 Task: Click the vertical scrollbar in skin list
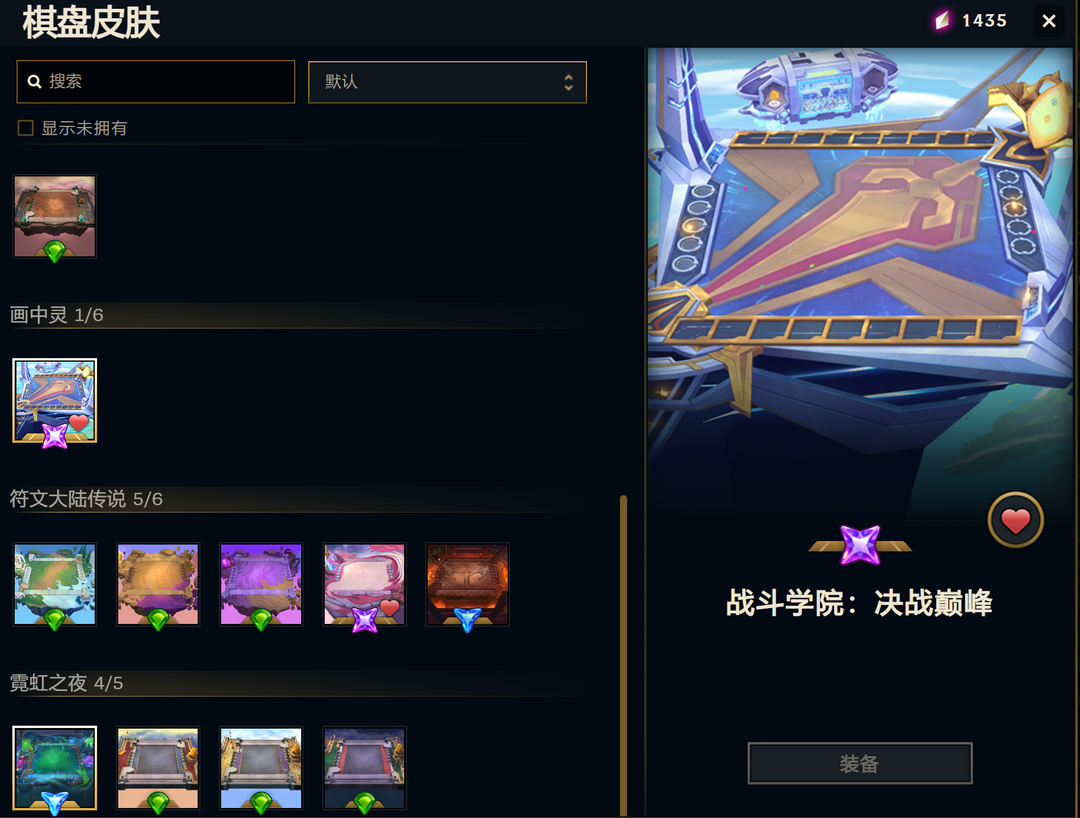(x=623, y=656)
